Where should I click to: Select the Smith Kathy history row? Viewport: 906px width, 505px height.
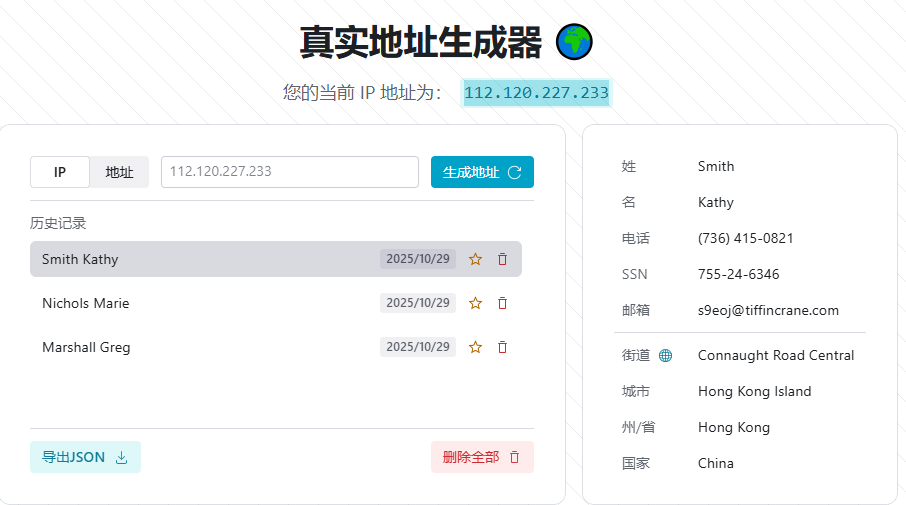tap(200, 259)
